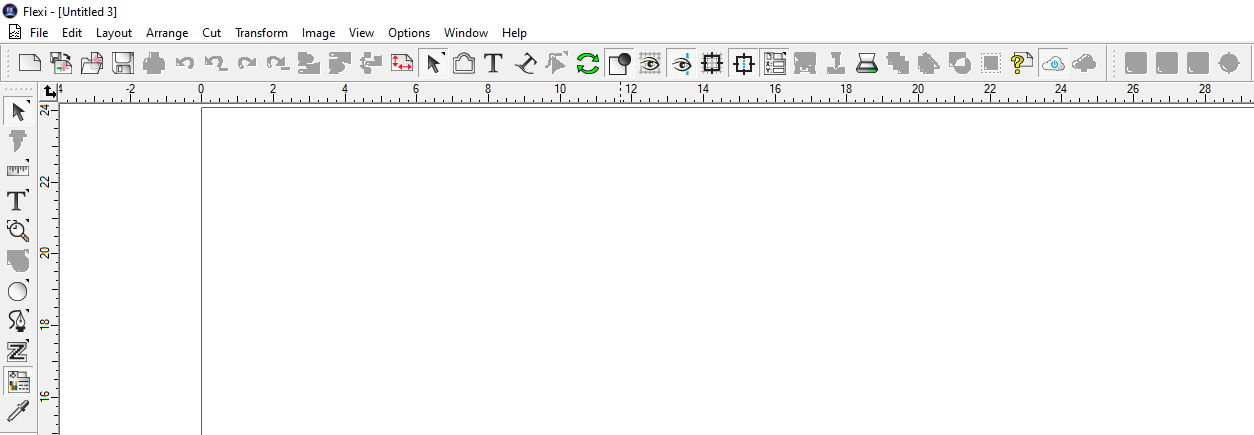
Task: Choose the Pen path tool in sidebar
Action: point(18,321)
